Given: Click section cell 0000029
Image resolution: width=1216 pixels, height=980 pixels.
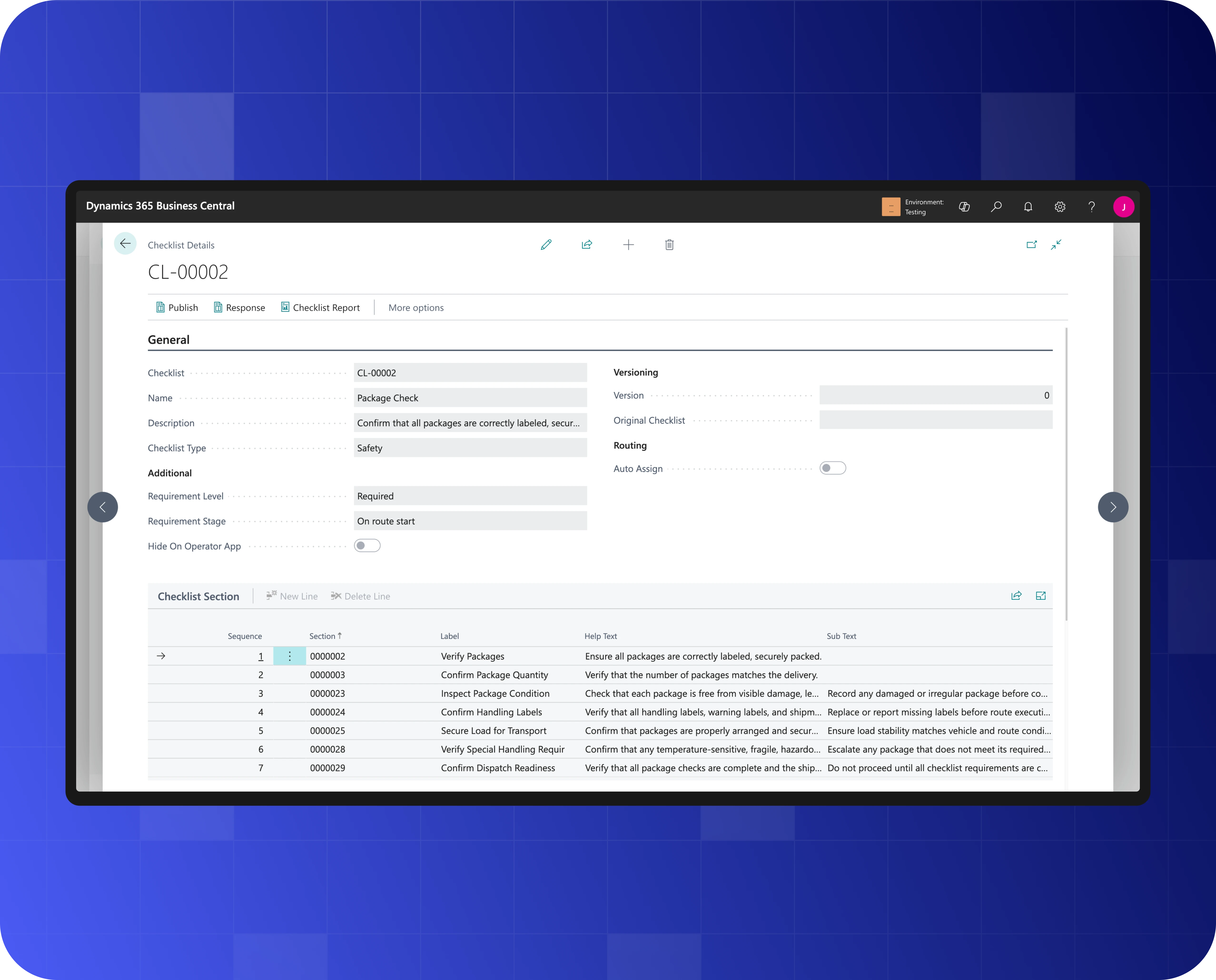Looking at the screenshot, I should (328, 768).
